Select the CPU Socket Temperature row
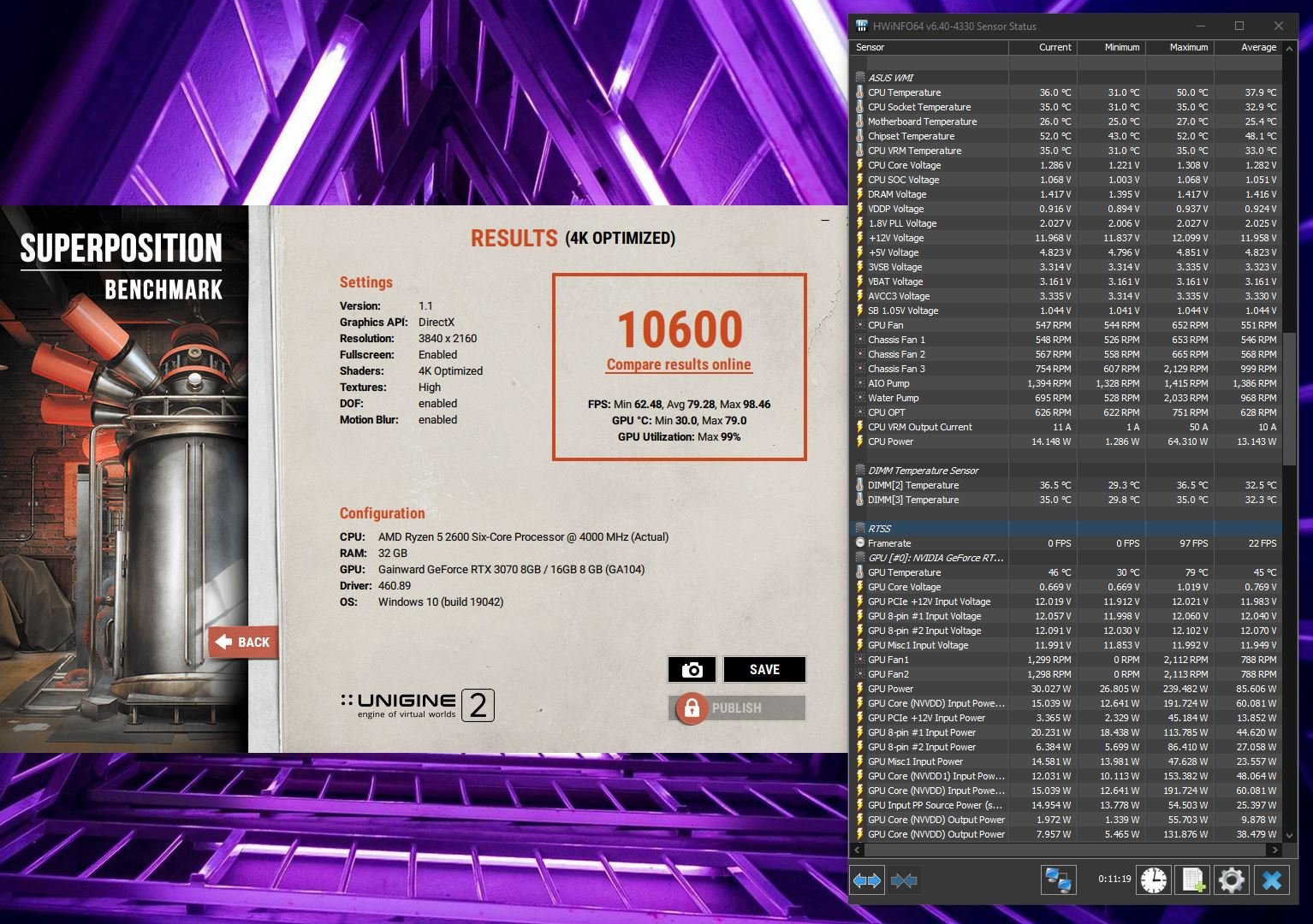Viewport: 1313px width, 924px height. pos(1066,107)
